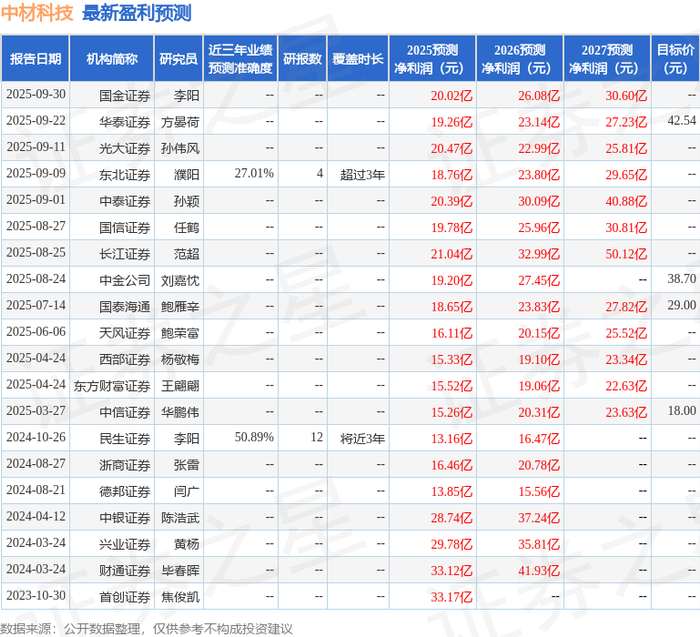Click institution name 西部证券
The width and height of the screenshot is (700, 637).
(x=125, y=359)
